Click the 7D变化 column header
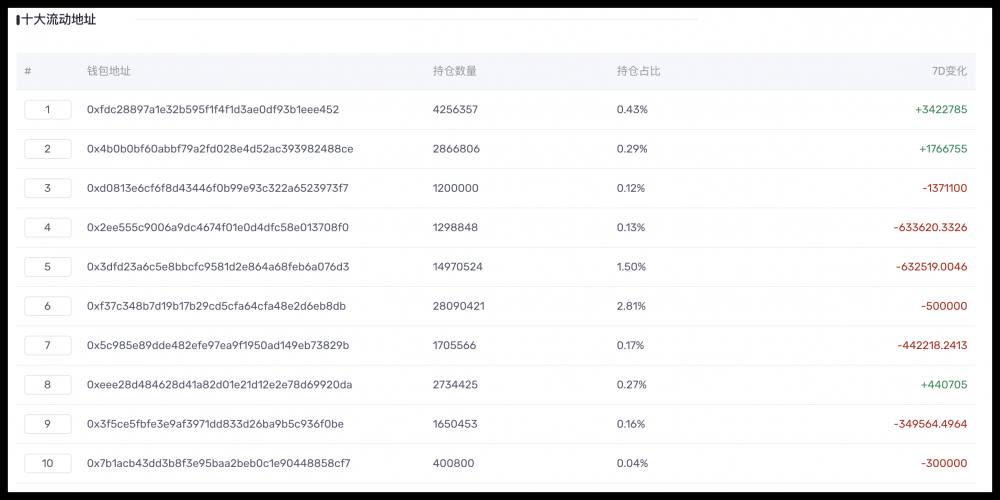The image size is (1000, 500). (949, 71)
